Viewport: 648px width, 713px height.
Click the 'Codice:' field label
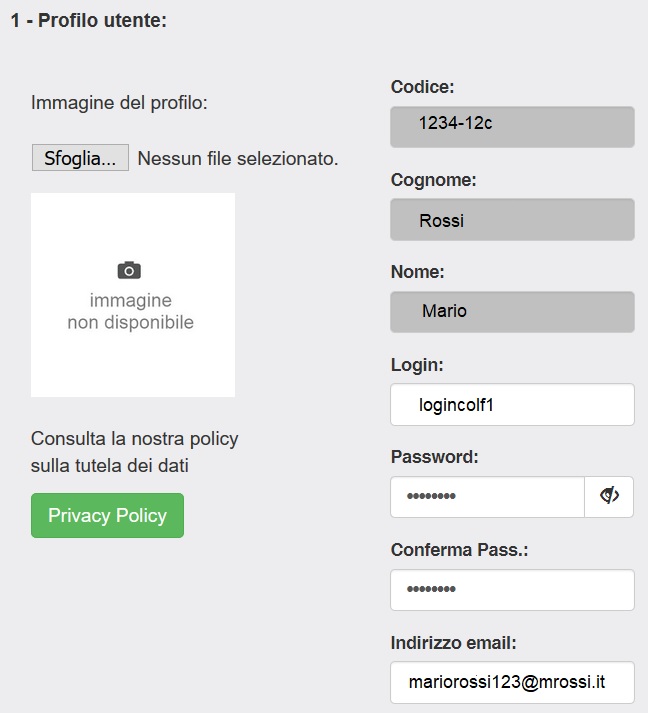point(422,87)
